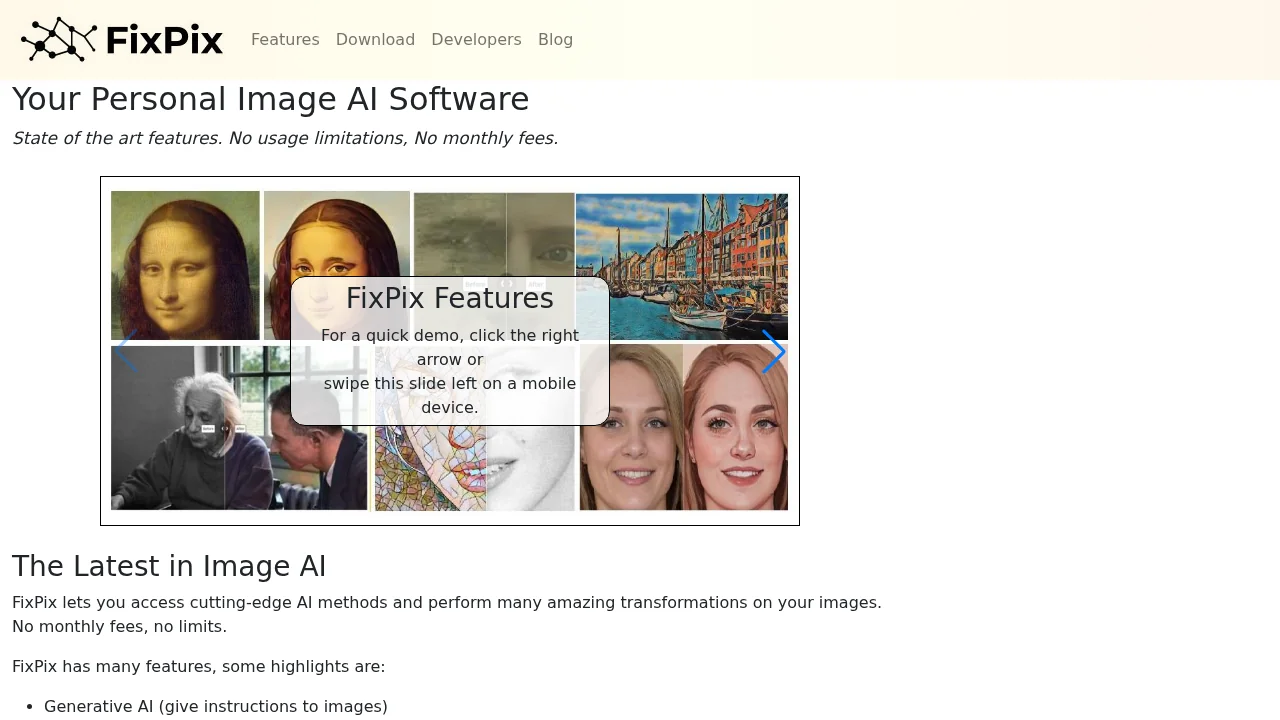The width and height of the screenshot is (1280, 720).
Task: Open the Blog link
Action: coord(555,40)
